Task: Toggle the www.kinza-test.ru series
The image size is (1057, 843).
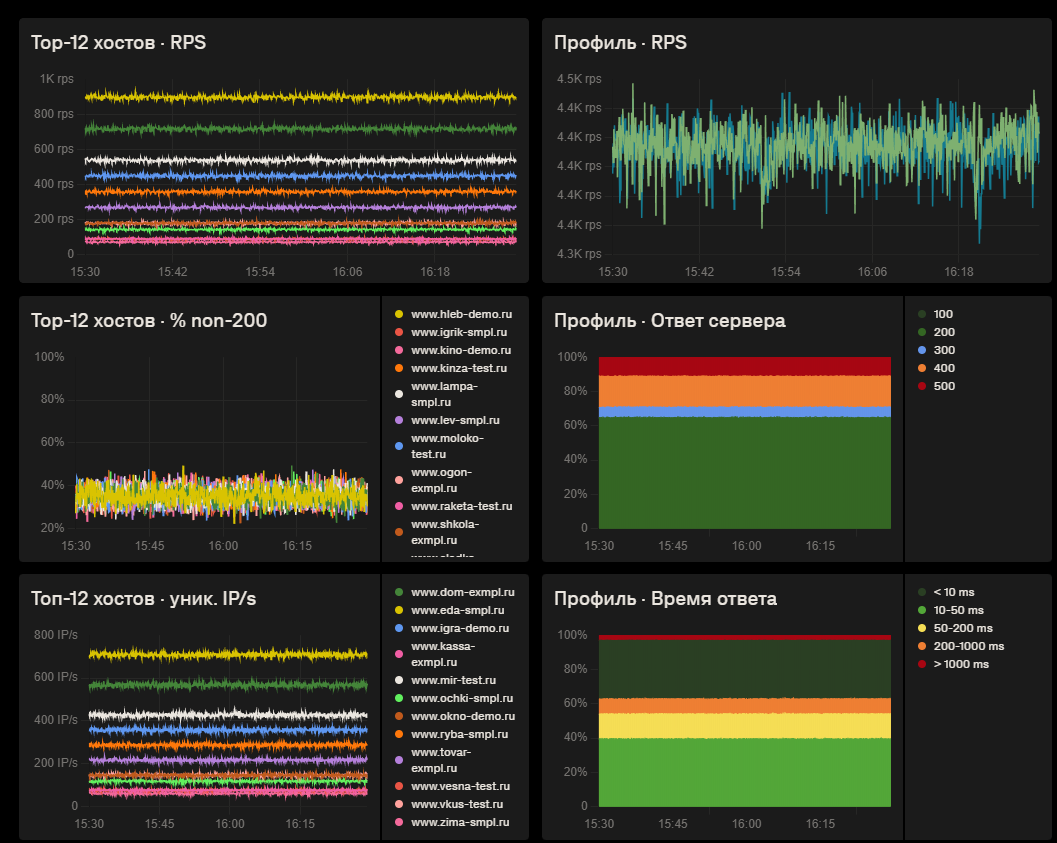Action: click(458, 368)
